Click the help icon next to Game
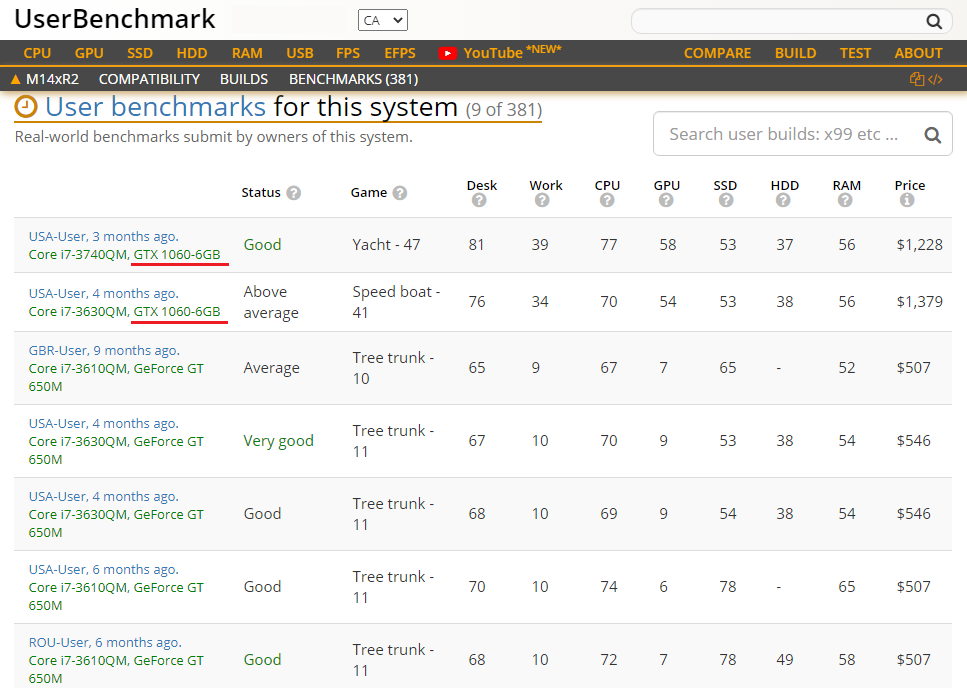The width and height of the screenshot is (967, 688). [400, 193]
